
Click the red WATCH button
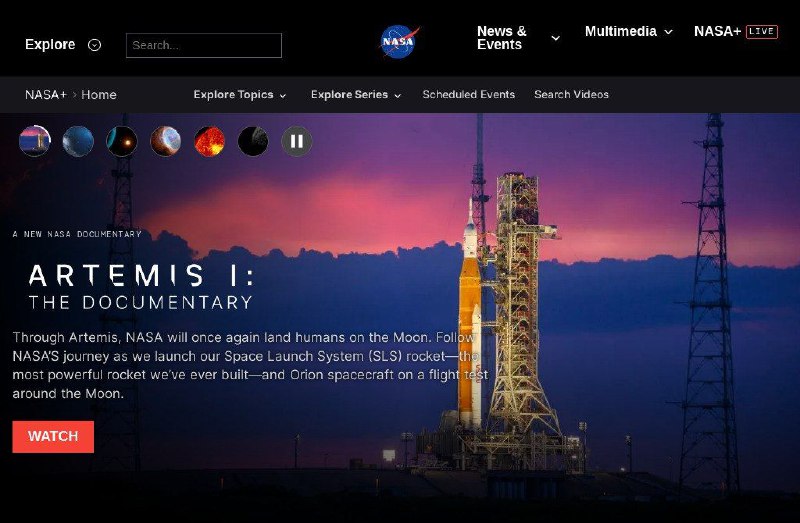(53, 437)
